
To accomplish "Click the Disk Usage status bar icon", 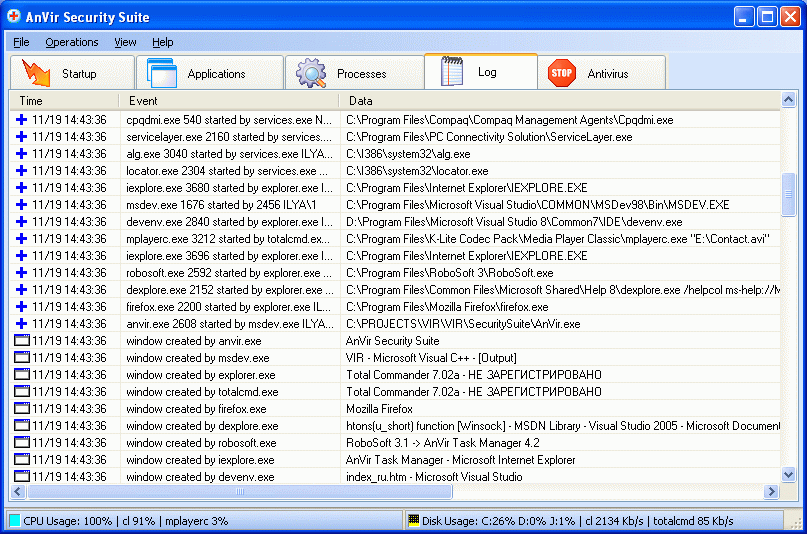I will click(x=413, y=521).
